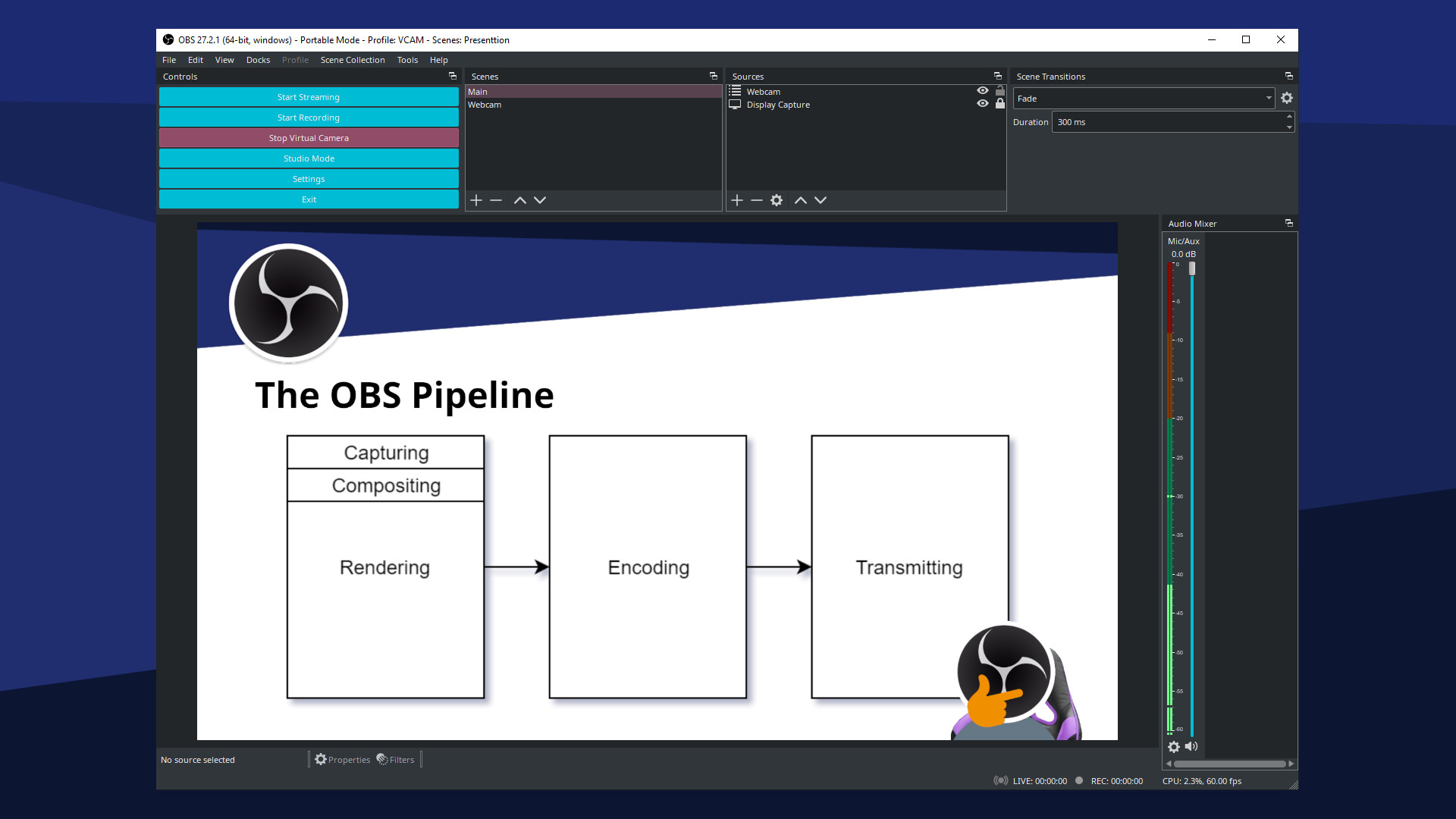Open source properties via the gear icon
Image resolution: width=1456 pixels, height=819 pixels.
point(776,200)
